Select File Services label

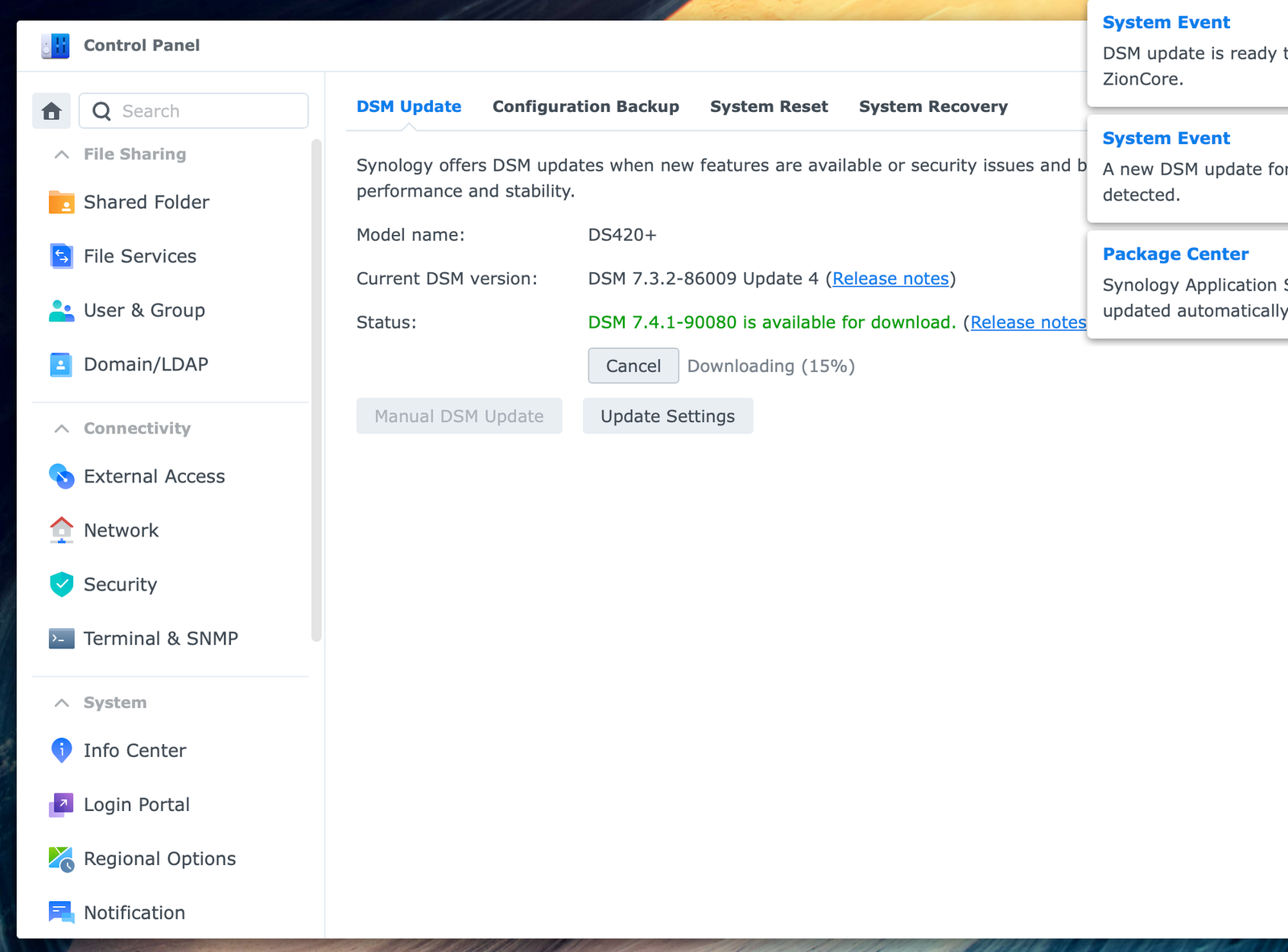[140, 256]
